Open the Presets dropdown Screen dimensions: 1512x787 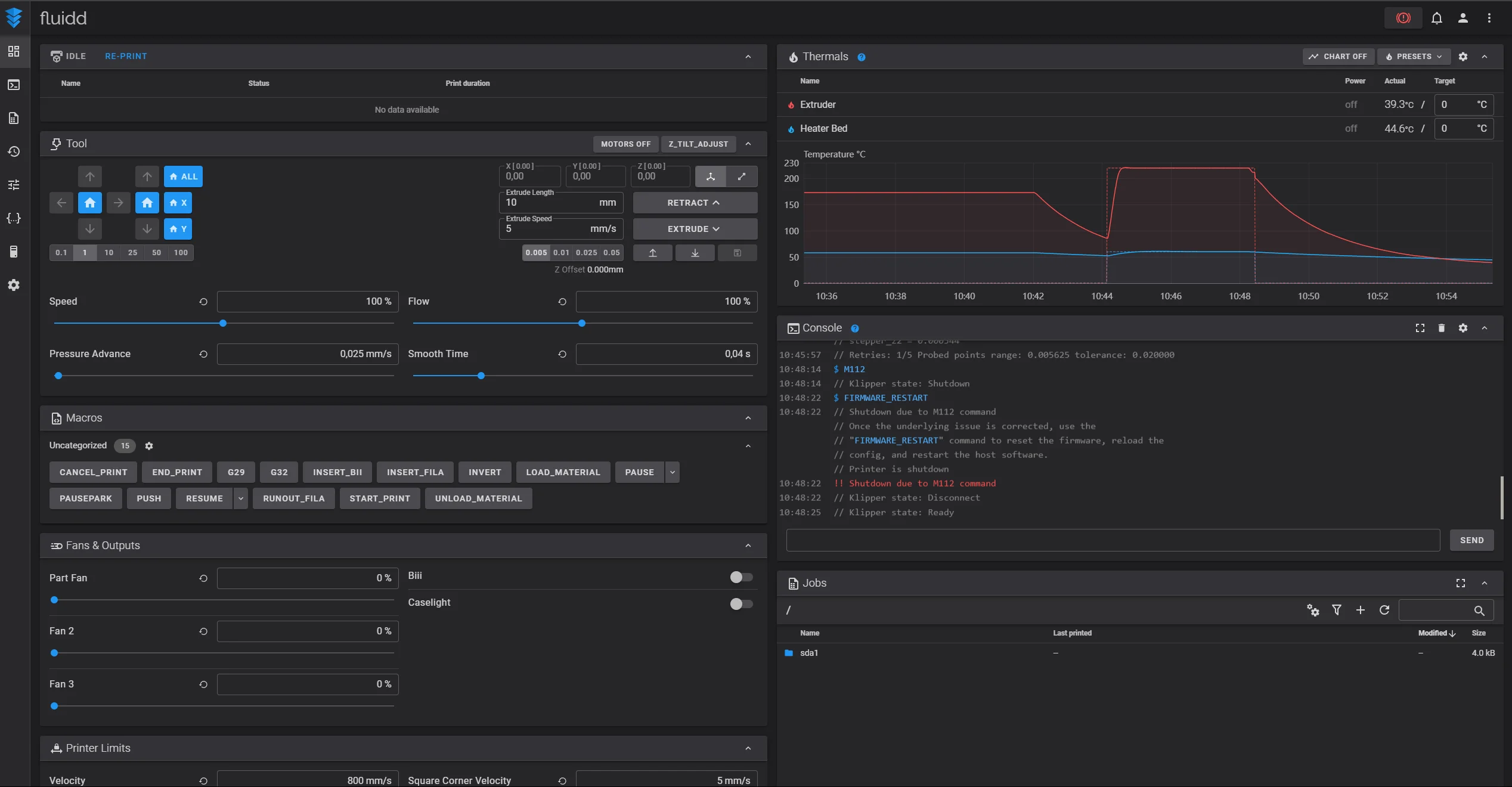pos(1414,57)
